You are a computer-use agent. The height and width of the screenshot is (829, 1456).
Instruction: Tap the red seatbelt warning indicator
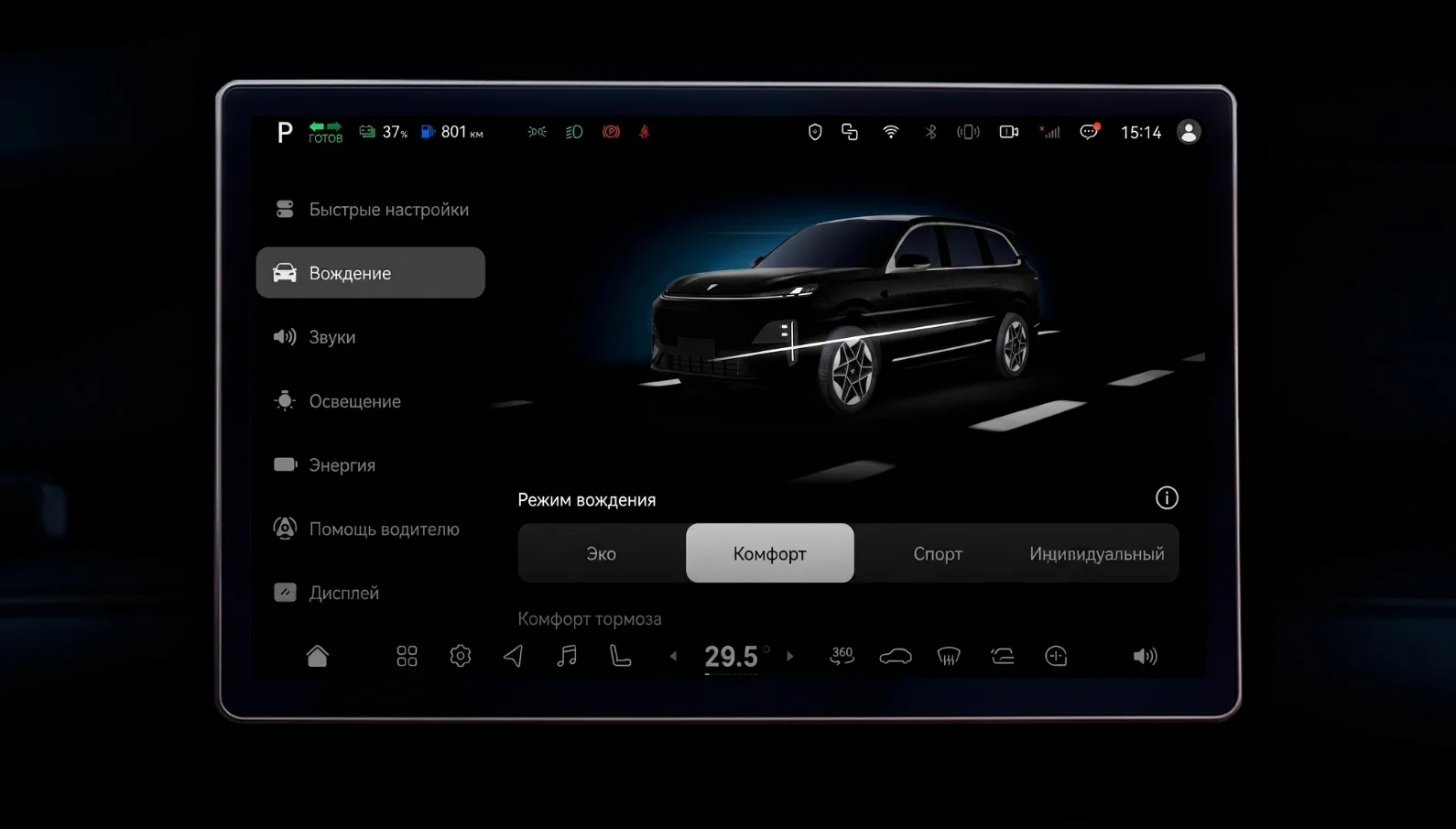pos(645,132)
